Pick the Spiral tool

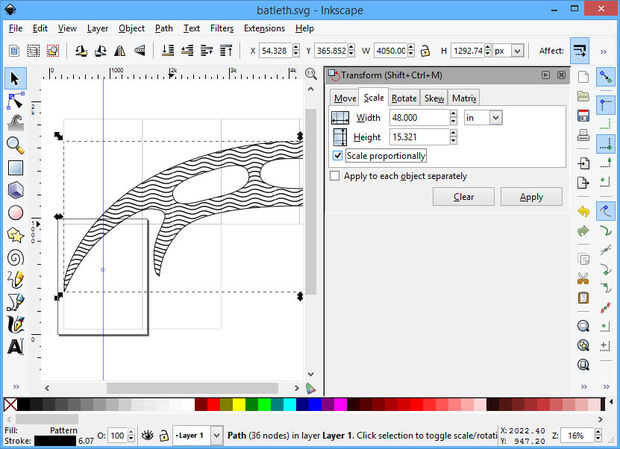click(x=15, y=257)
